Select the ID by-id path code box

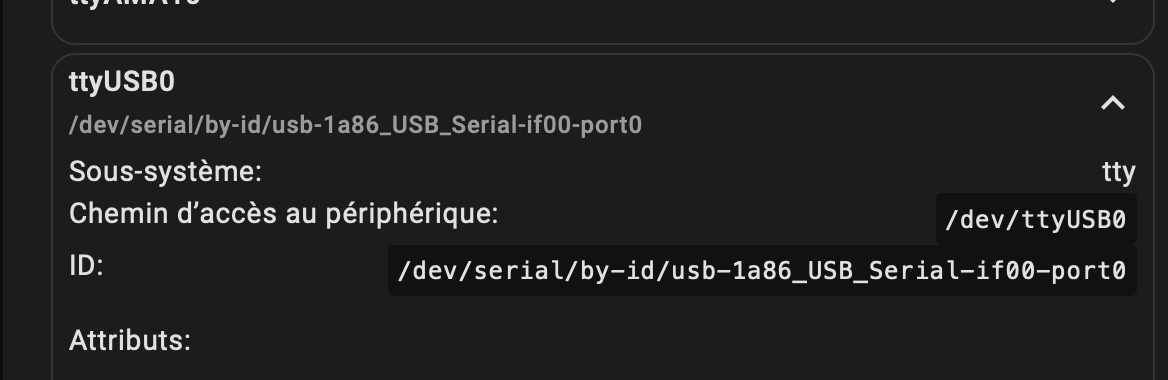click(762, 270)
